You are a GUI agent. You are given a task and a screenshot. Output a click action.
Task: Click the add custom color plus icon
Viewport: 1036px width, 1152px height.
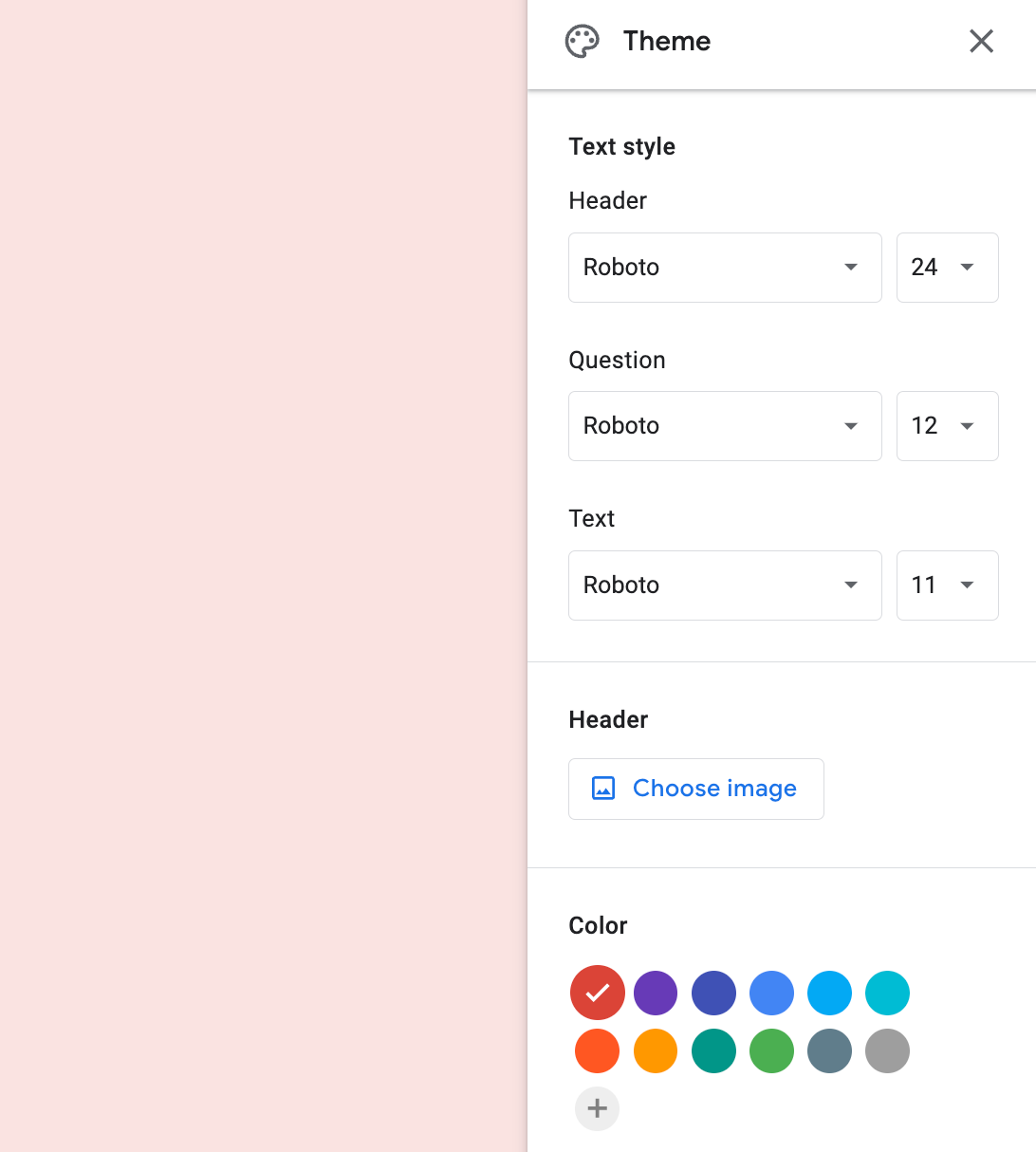pos(598,1108)
